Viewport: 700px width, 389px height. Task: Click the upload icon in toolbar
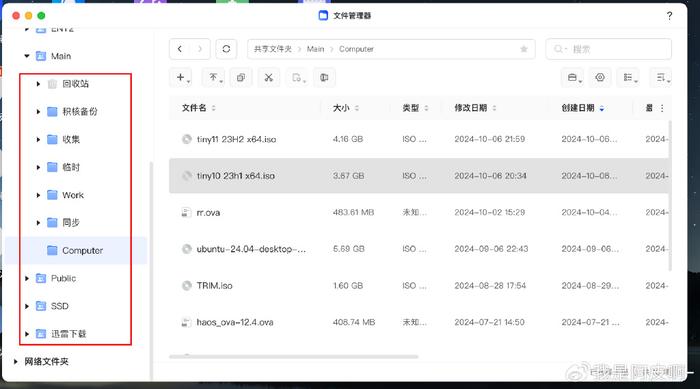(x=213, y=78)
